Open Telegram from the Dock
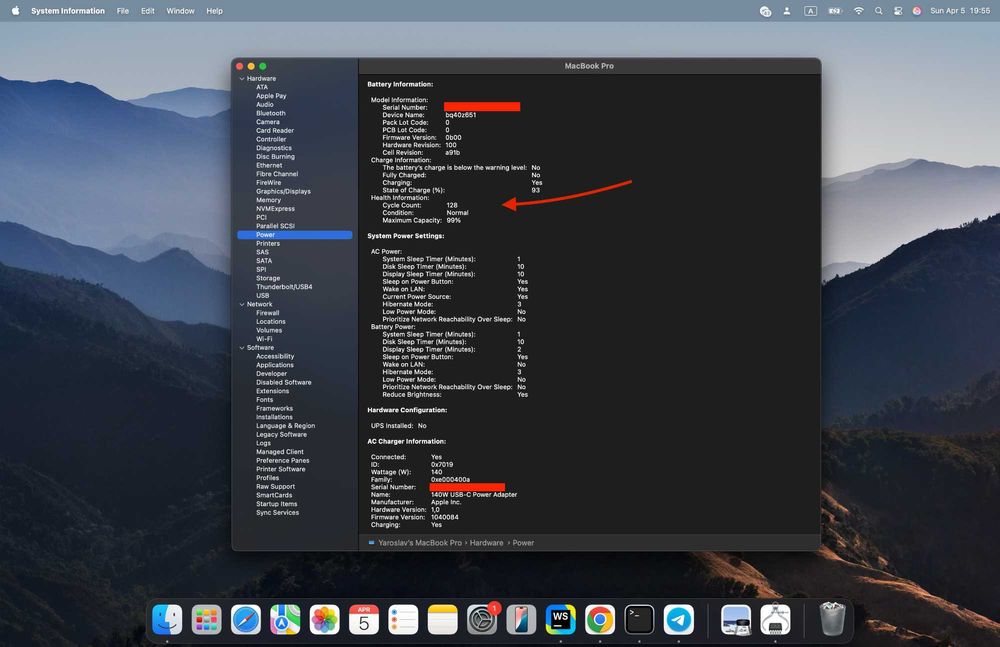This screenshot has height=647, width=1000. 679,620
